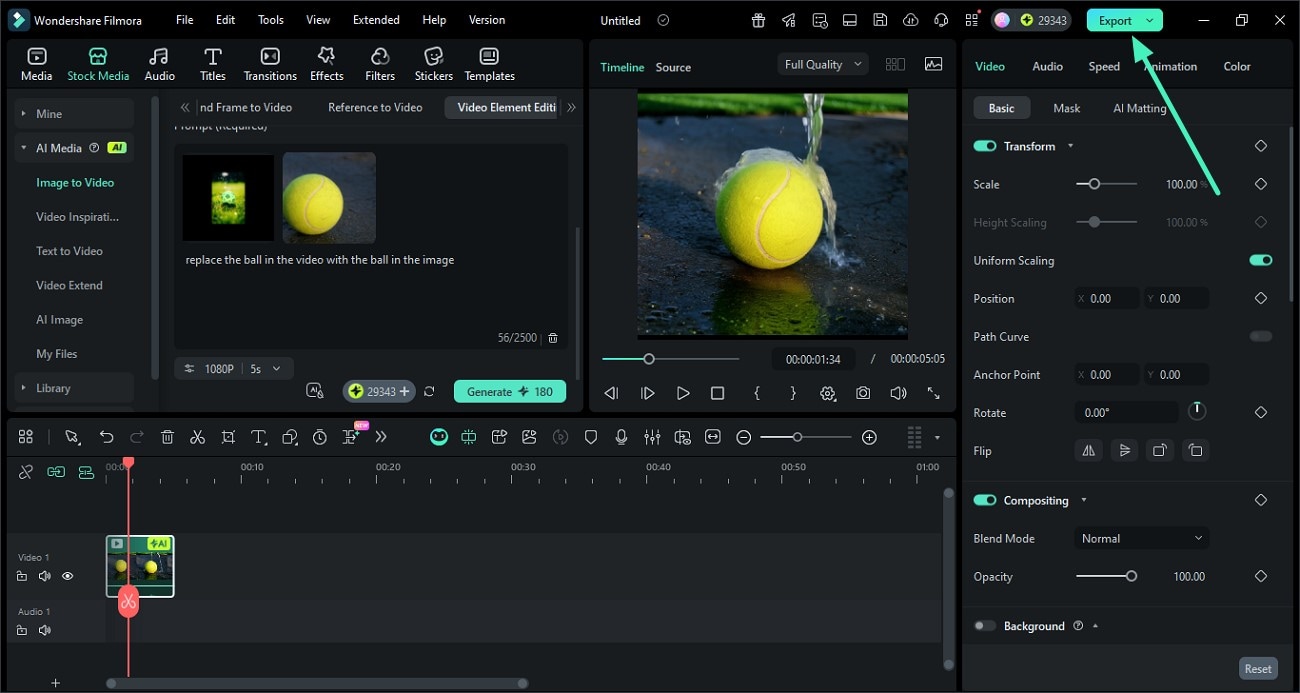This screenshot has height=693, width=1300.
Task: Open the Blend Mode dropdown set to Normal
Action: 1141,538
